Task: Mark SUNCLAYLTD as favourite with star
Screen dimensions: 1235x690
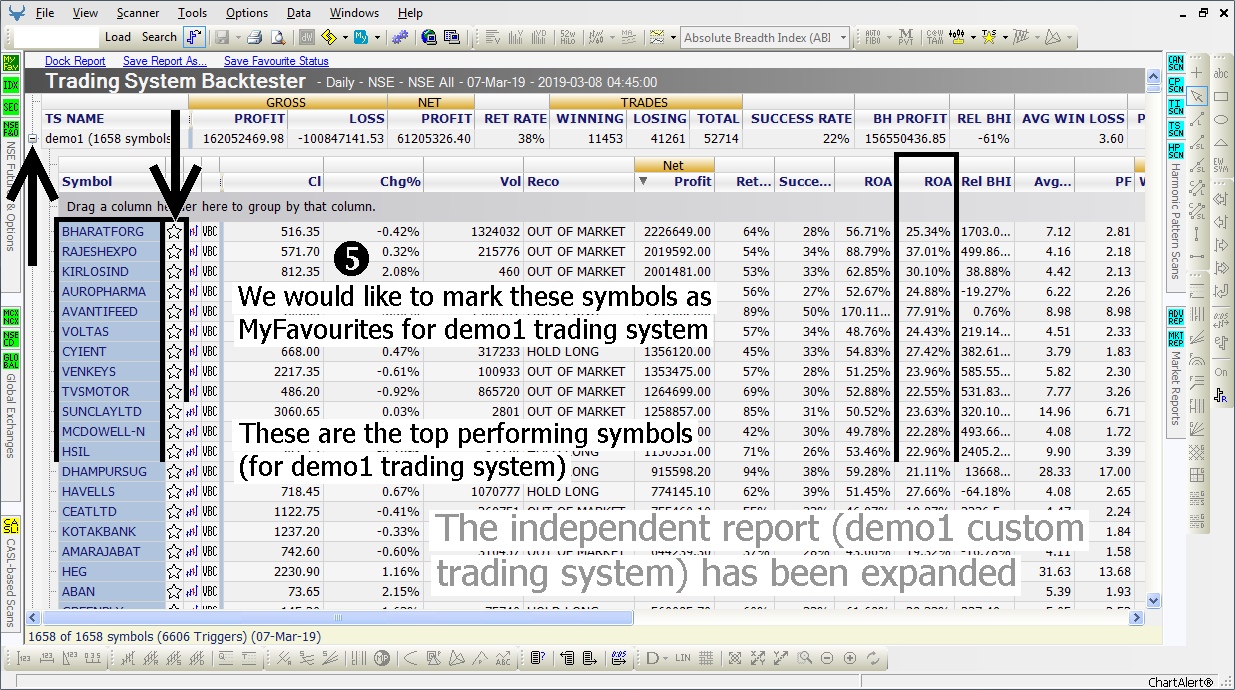Action: pos(174,411)
